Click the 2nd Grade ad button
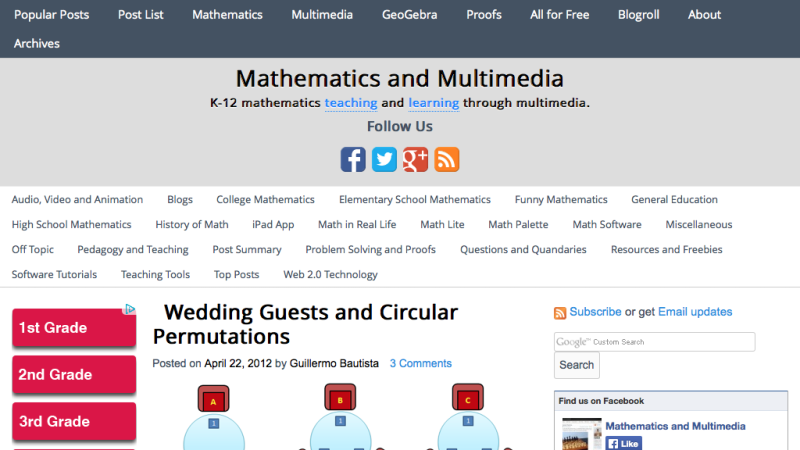Viewport: 800px width, 450px height. [x=74, y=374]
